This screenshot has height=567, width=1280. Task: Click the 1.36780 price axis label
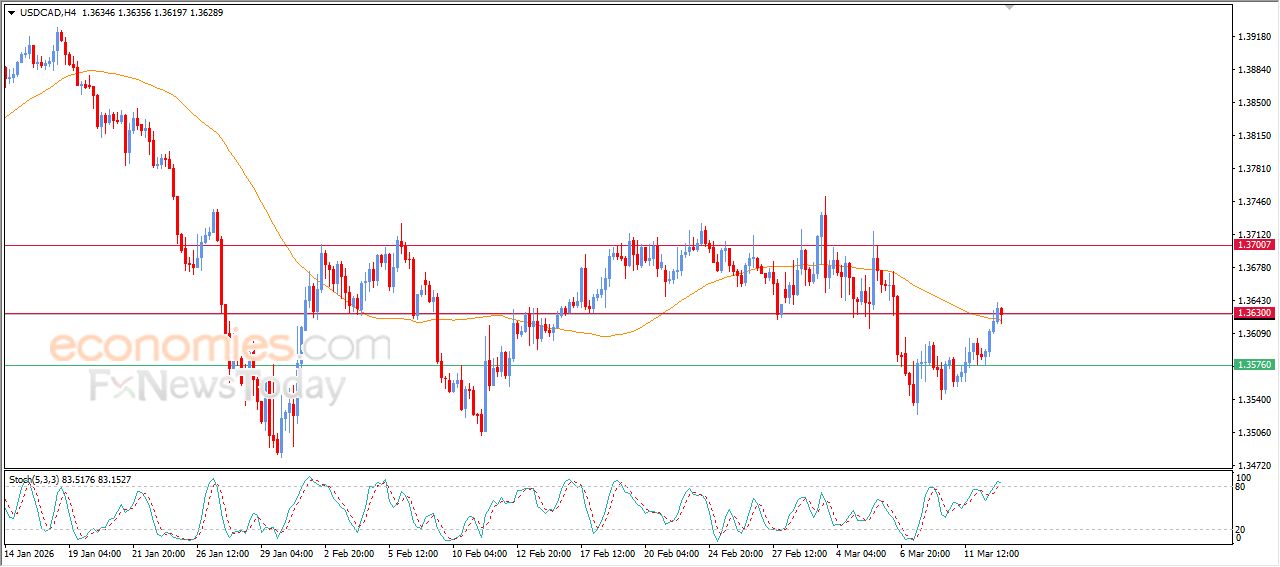[1254, 267]
